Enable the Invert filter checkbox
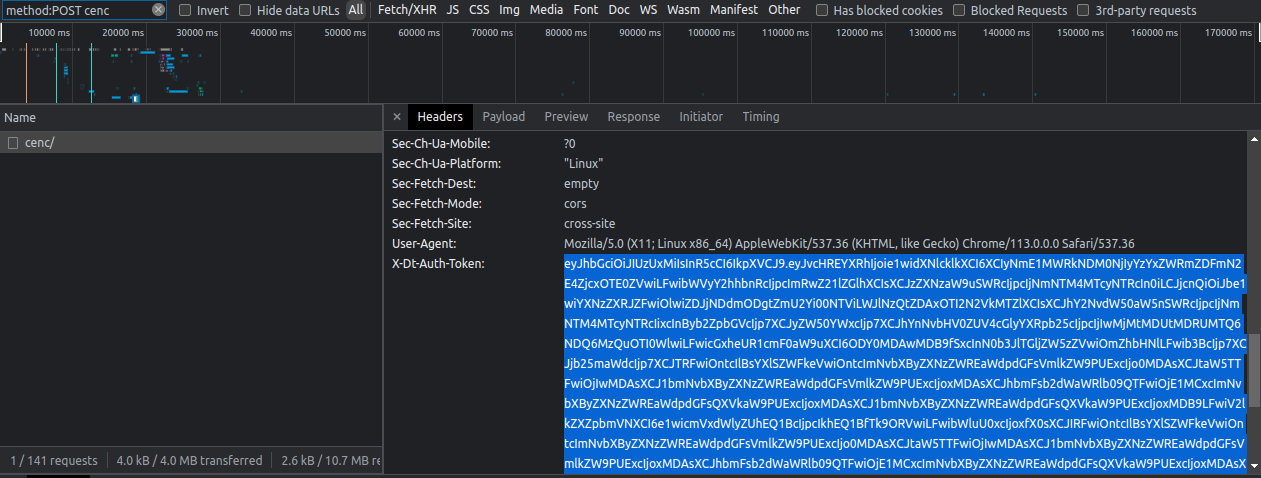This screenshot has width=1261, height=478. [185, 11]
